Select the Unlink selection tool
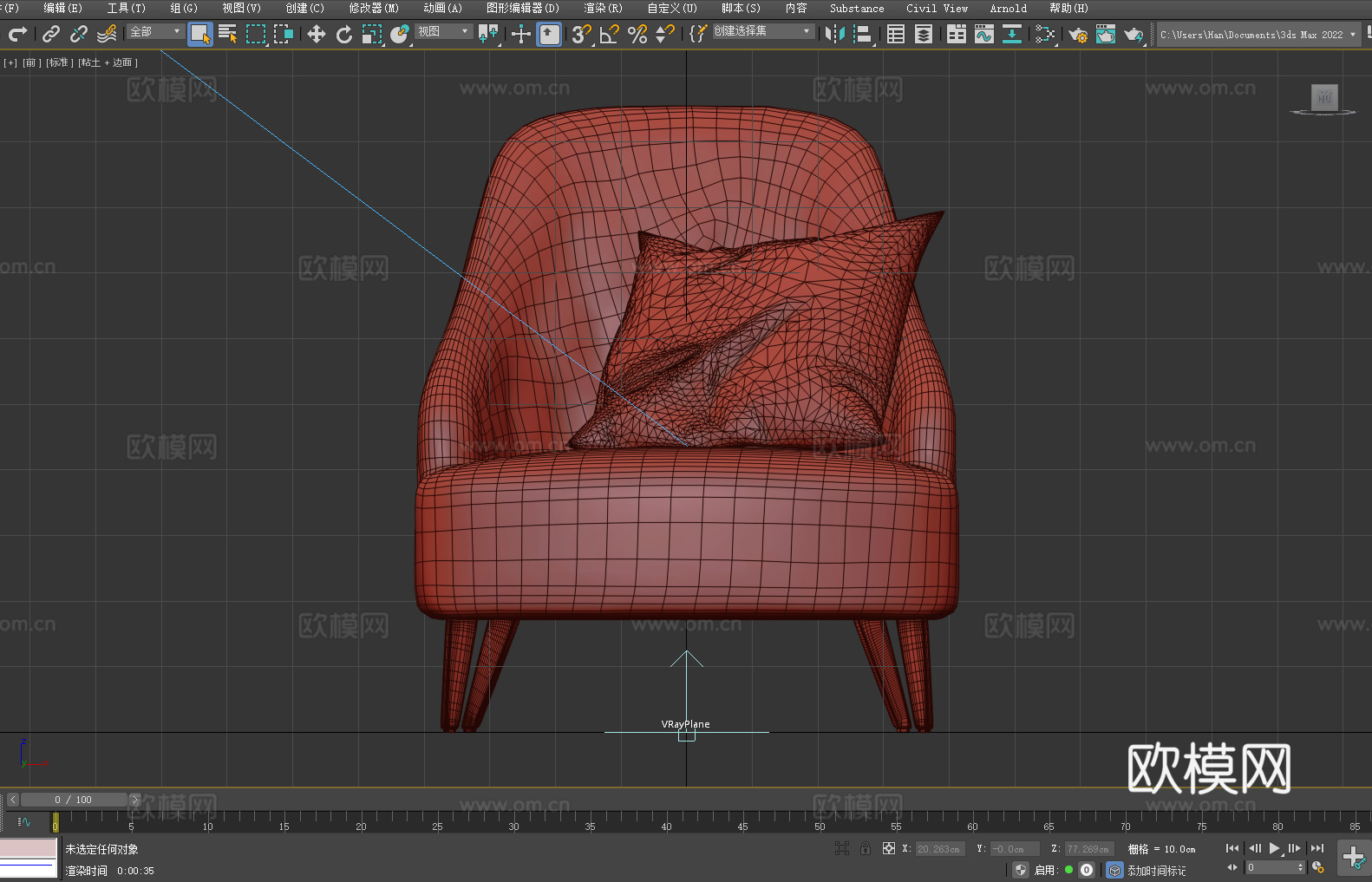This screenshot has height=882, width=1372. click(x=79, y=34)
